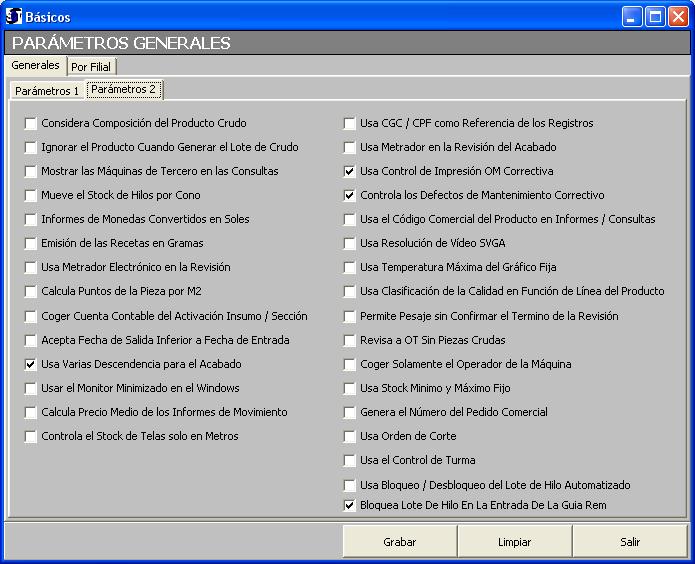Select the Generales tab
Image resolution: width=695 pixels, height=564 pixels.
tap(36, 66)
